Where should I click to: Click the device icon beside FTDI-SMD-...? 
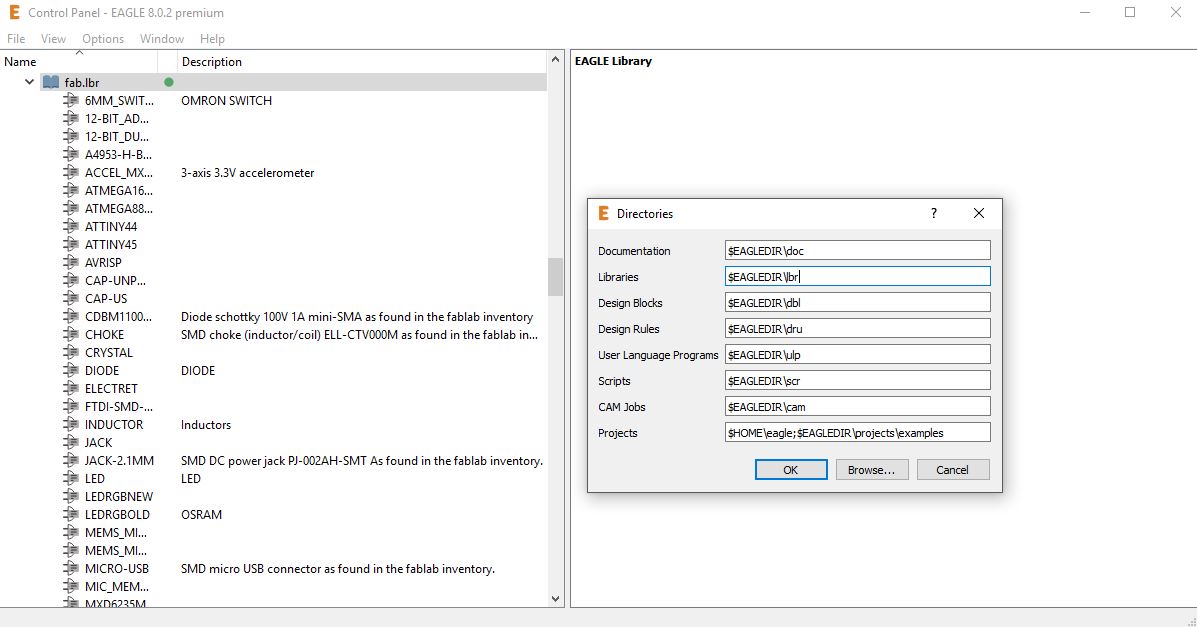[x=71, y=406]
